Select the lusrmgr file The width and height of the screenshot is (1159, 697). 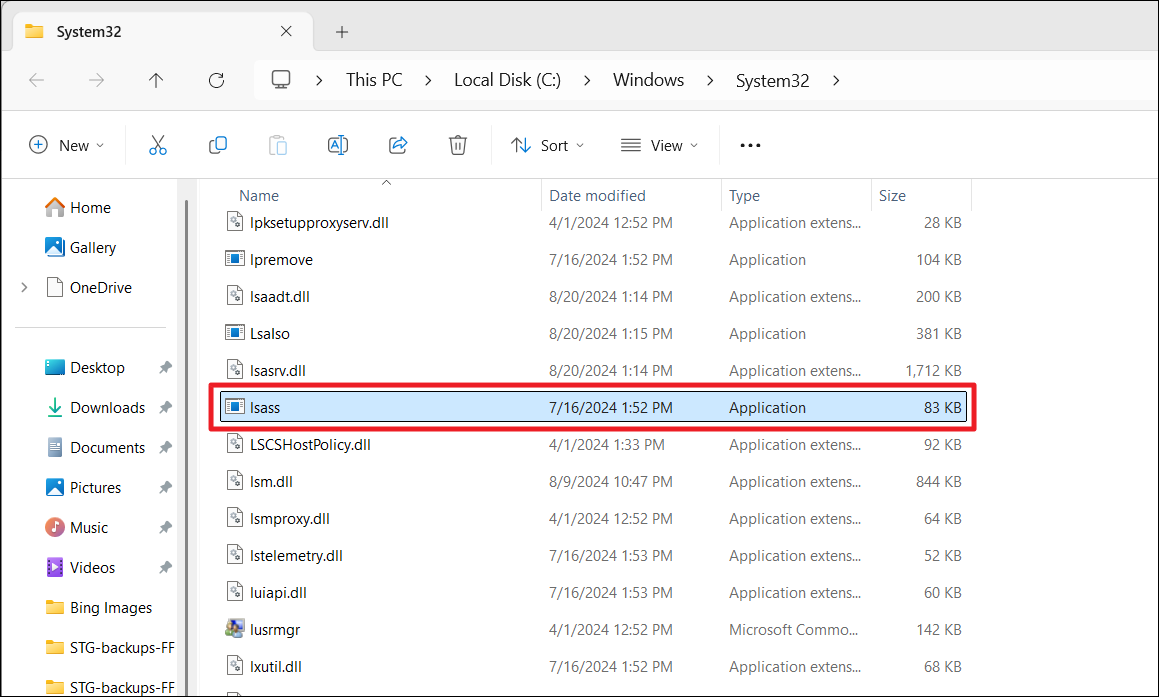point(275,630)
